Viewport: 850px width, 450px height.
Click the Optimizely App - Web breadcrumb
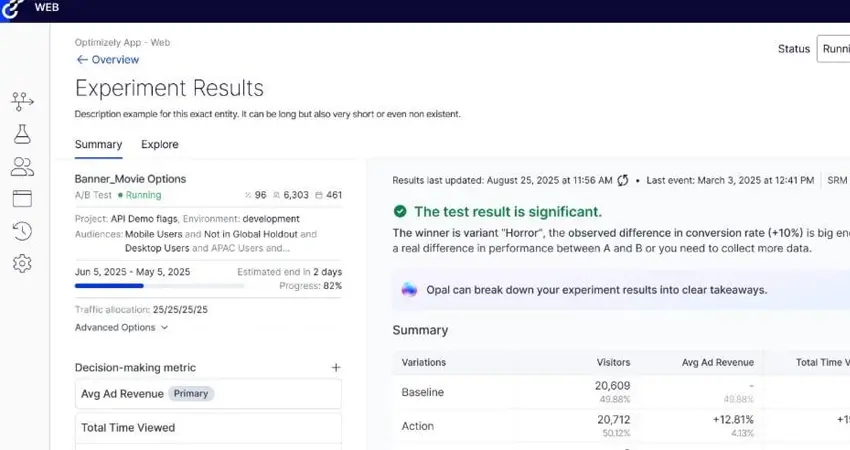coord(123,42)
